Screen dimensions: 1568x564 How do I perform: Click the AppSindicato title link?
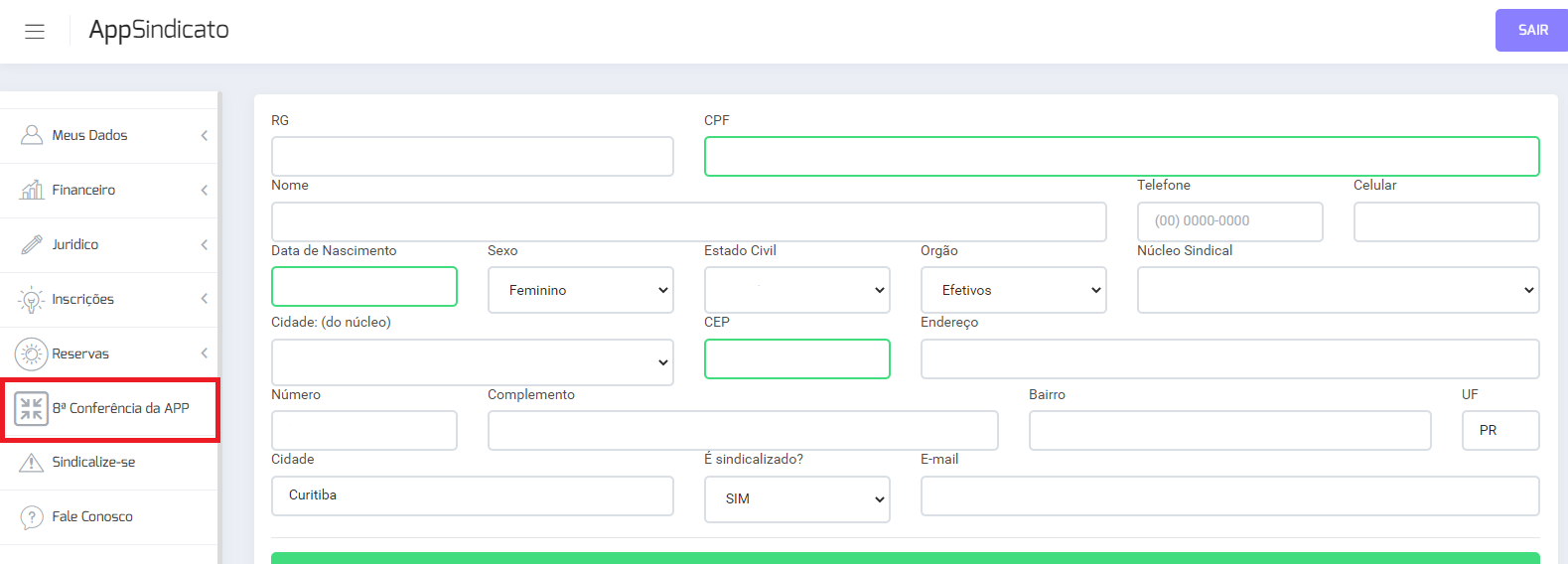point(159,30)
